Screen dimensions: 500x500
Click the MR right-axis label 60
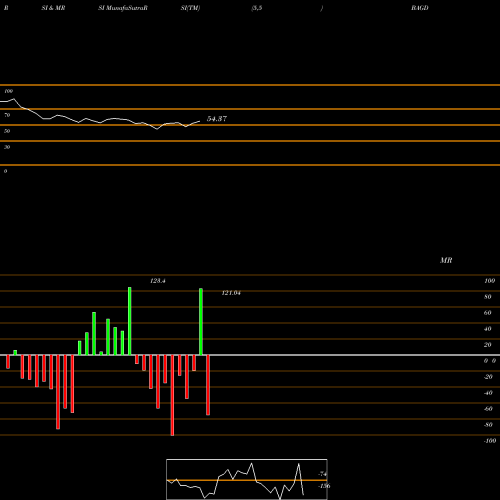tap(488, 313)
